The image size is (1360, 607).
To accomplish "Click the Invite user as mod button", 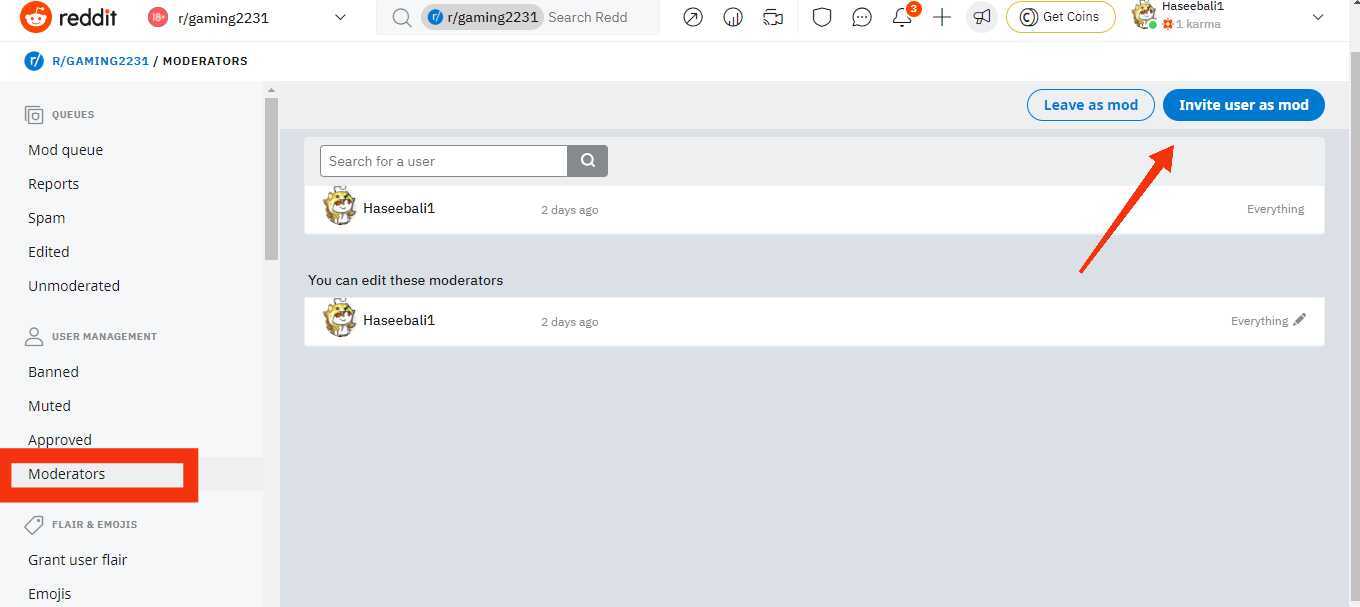I will pyautogui.click(x=1243, y=104).
